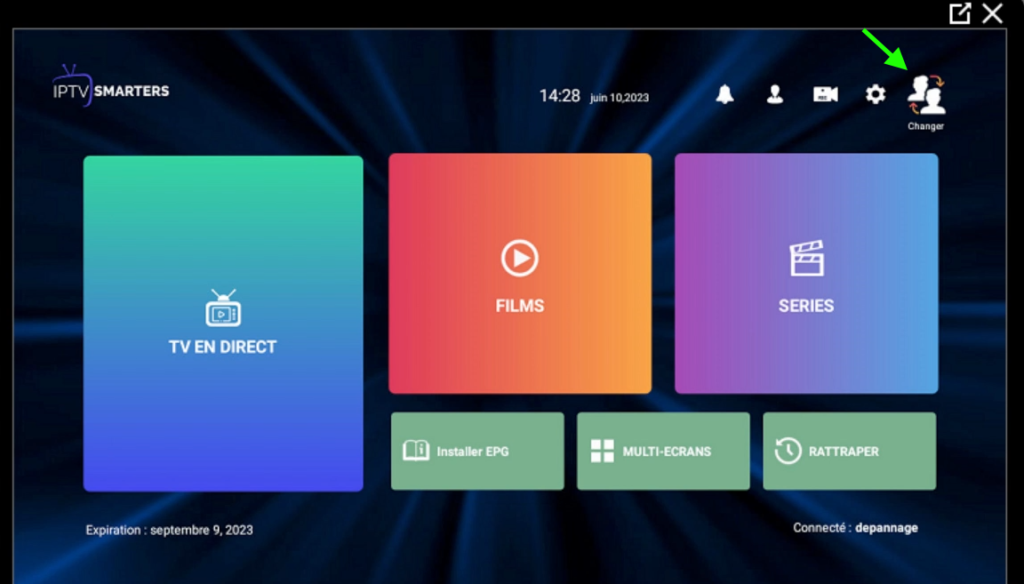Click the 14:28 clock display
Screen dimensions: 1024x584
pyautogui.click(x=560, y=96)
